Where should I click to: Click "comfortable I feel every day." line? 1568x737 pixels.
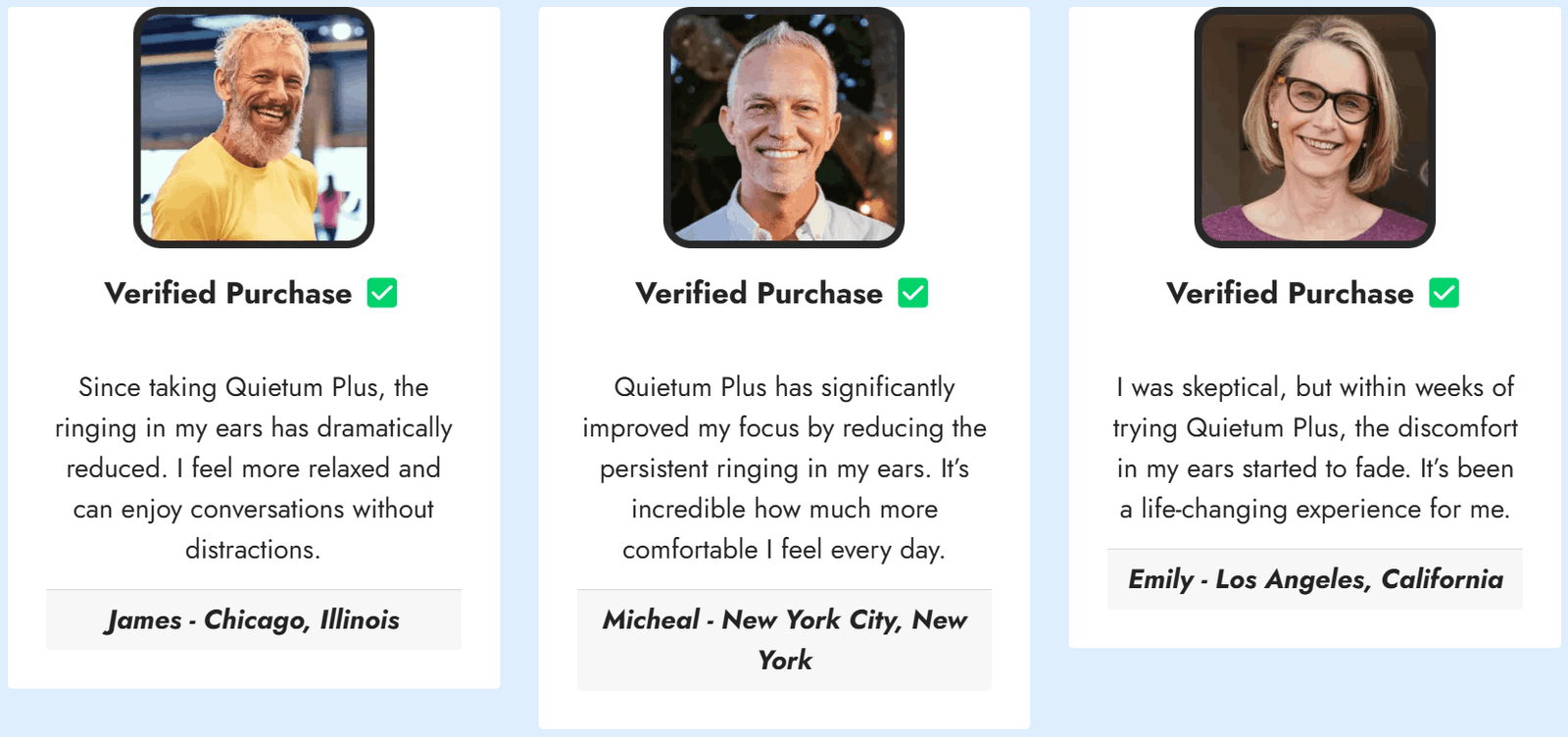click(x=784, y=550)
